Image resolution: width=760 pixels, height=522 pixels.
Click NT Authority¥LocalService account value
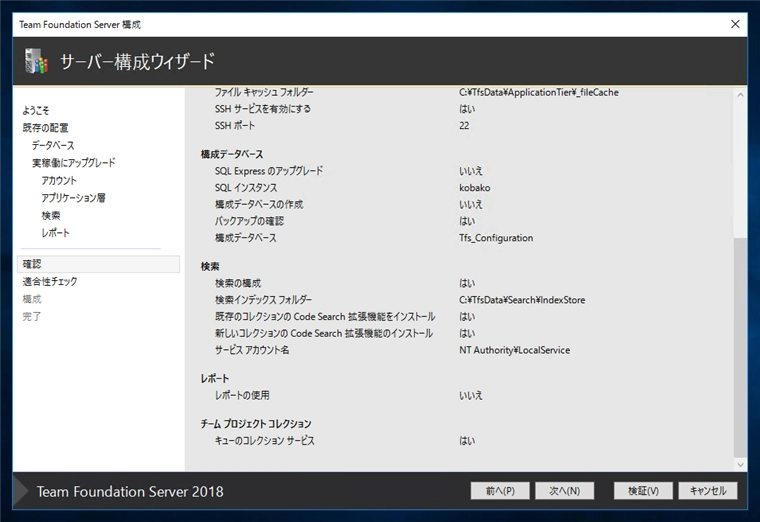click(x=514, y=350)
